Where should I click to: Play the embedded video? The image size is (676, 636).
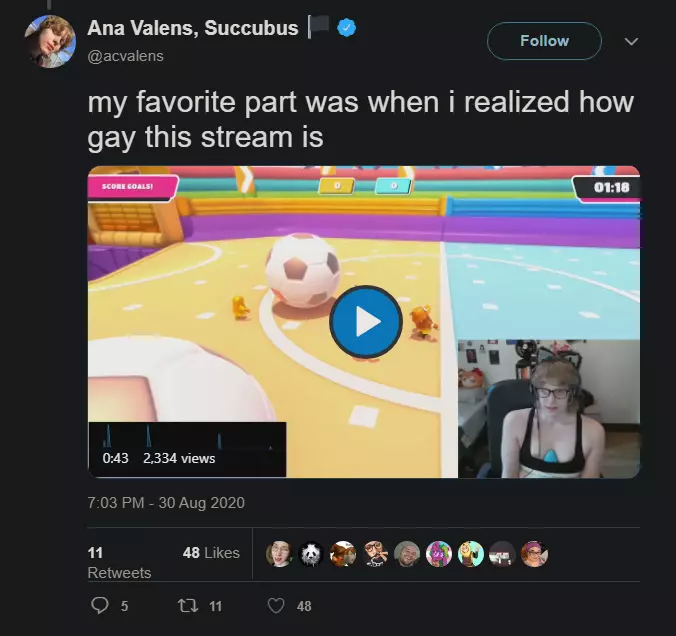point(366,322)
